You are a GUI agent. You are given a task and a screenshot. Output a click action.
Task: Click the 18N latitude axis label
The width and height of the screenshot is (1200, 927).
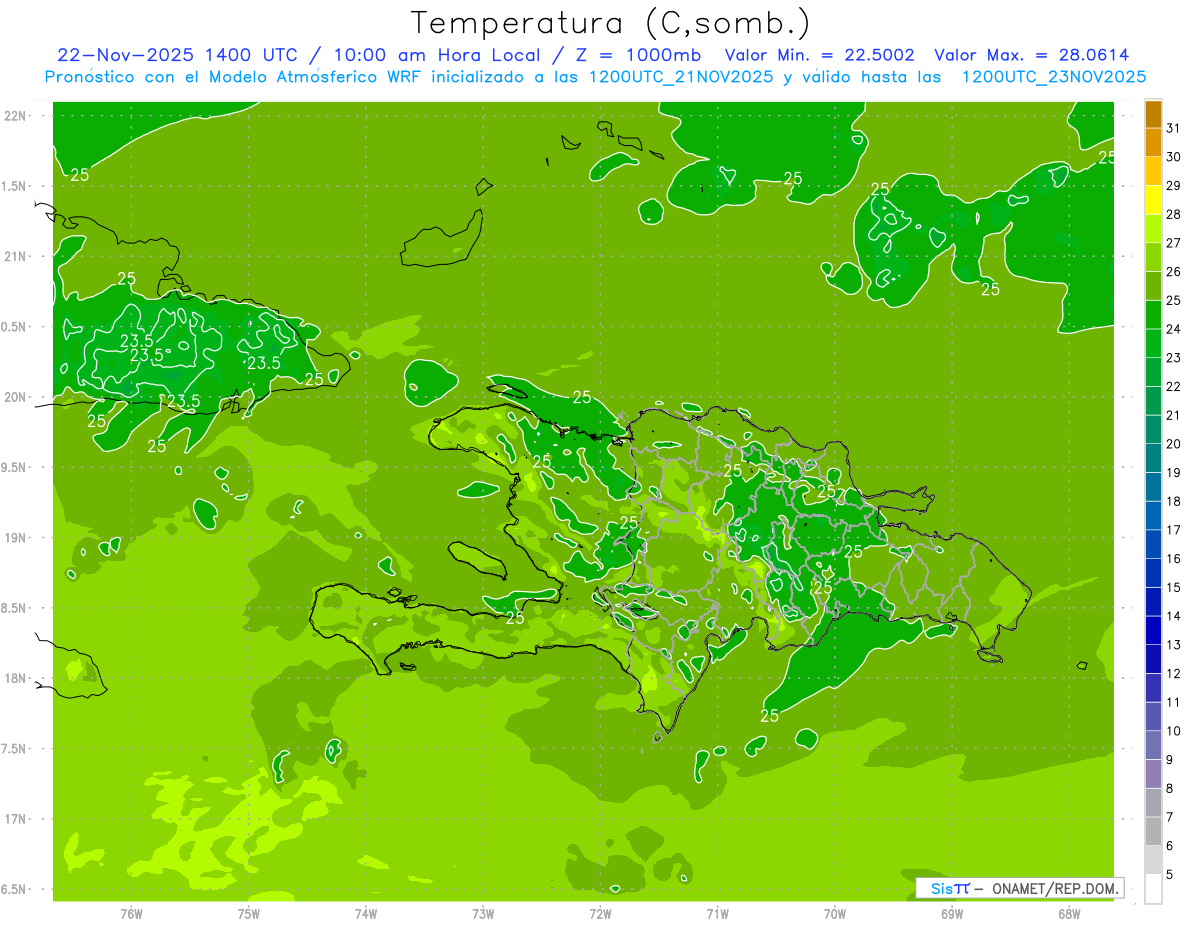click(17, 679)
